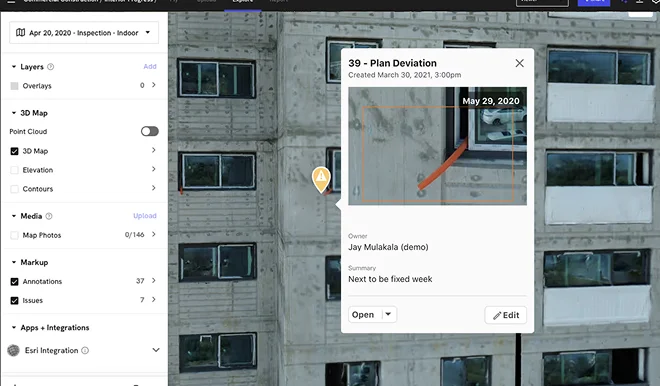660x386 pixels.
Task: Click the info icon next to Esri Integration
Action: click(85, 350)
